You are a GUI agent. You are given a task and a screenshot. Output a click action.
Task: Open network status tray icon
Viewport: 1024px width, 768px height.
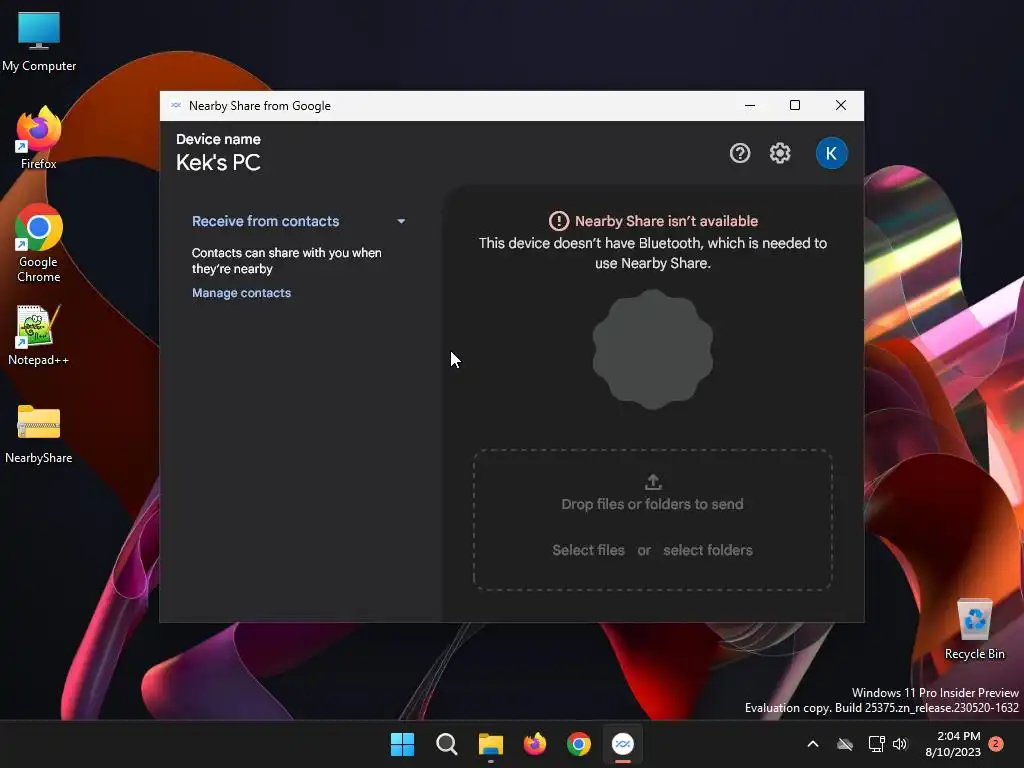(x=876, y=744)
